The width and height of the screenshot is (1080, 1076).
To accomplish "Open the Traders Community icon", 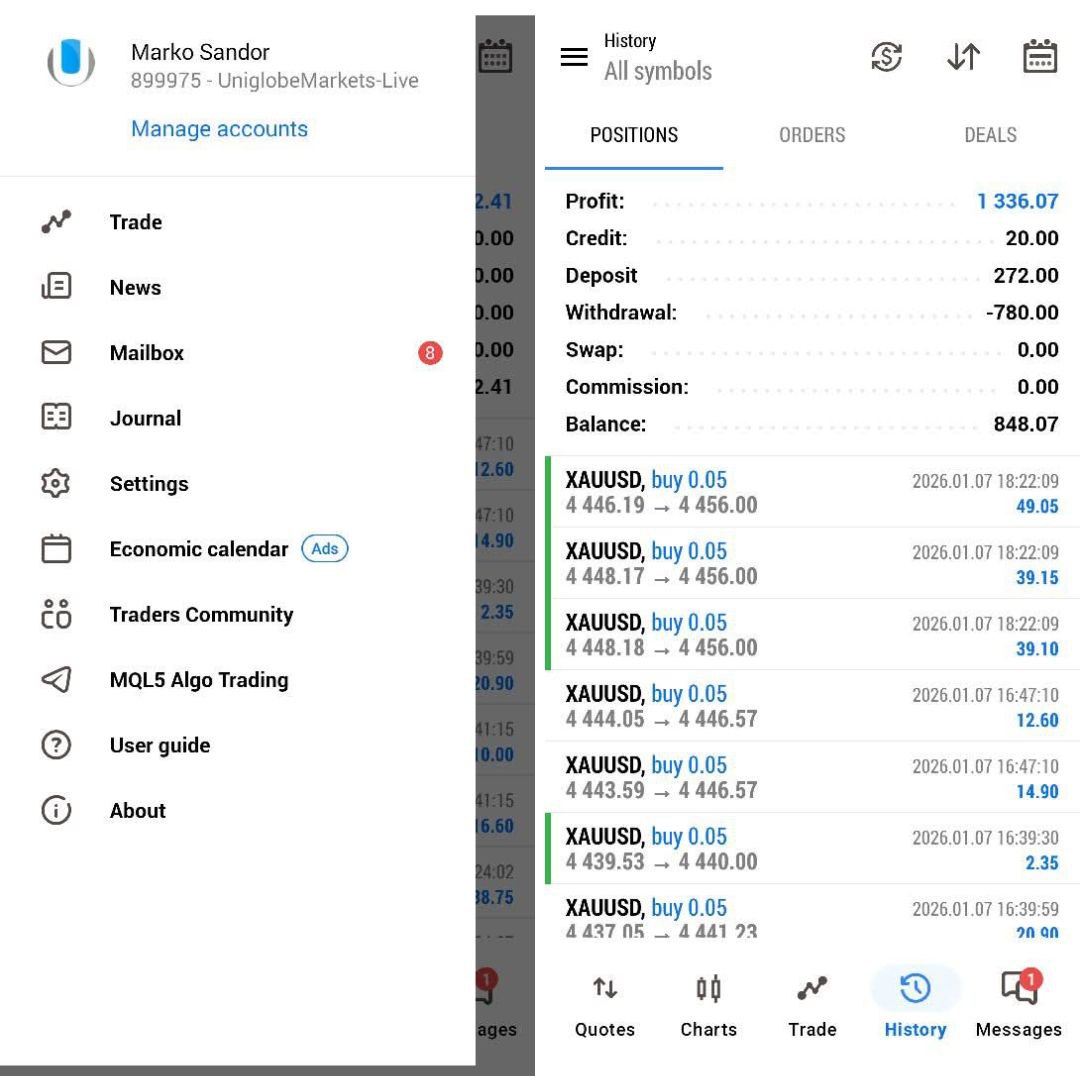I will point(56,614).
